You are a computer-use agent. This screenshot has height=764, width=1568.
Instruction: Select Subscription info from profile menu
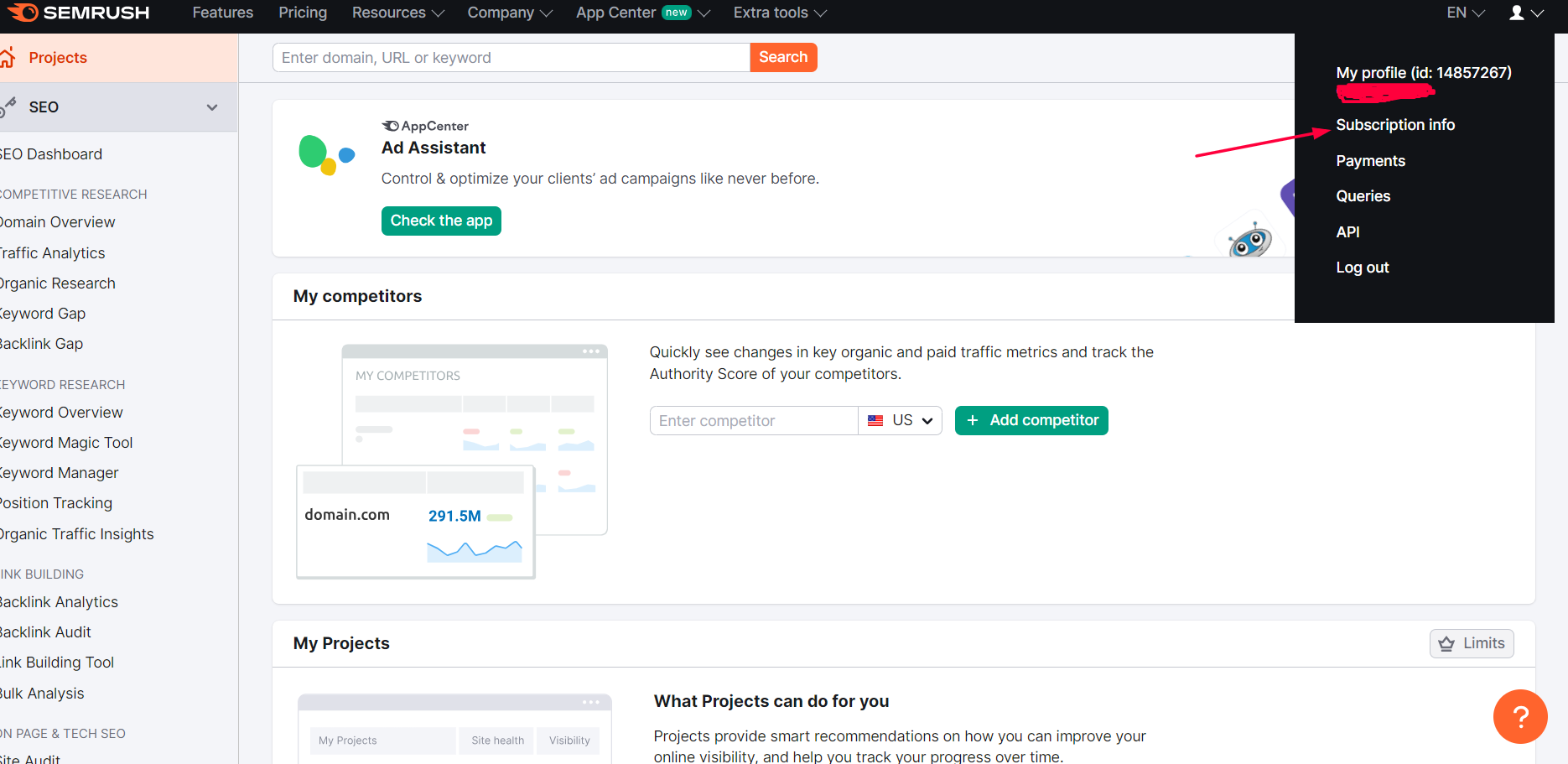tap(1395, 125)
